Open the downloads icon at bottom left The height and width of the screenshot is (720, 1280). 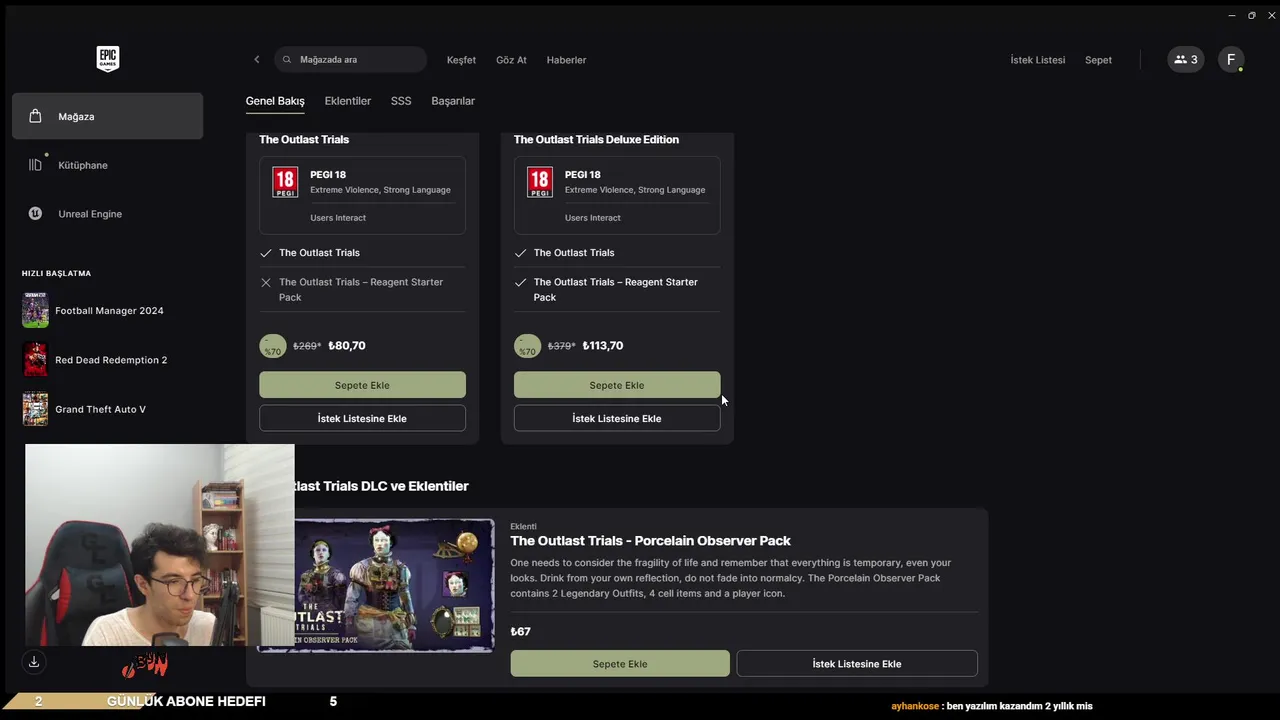click(x=33, y=662)
